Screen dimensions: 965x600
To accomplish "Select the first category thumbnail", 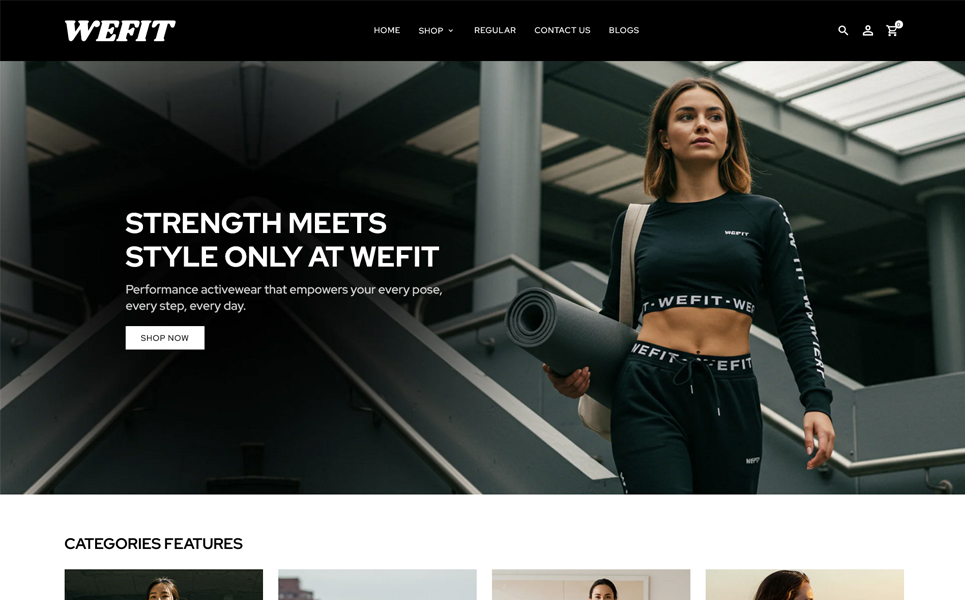I will point(164,585).
